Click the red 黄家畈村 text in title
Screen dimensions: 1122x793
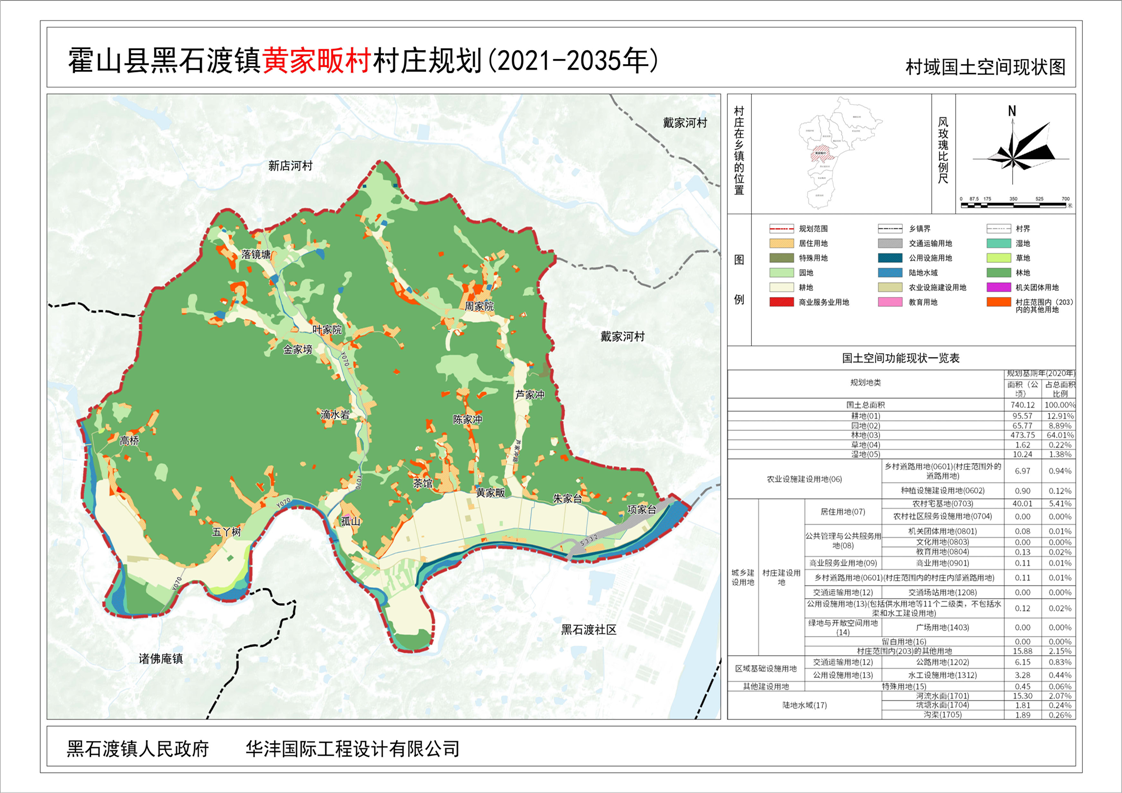coord(315,61)
